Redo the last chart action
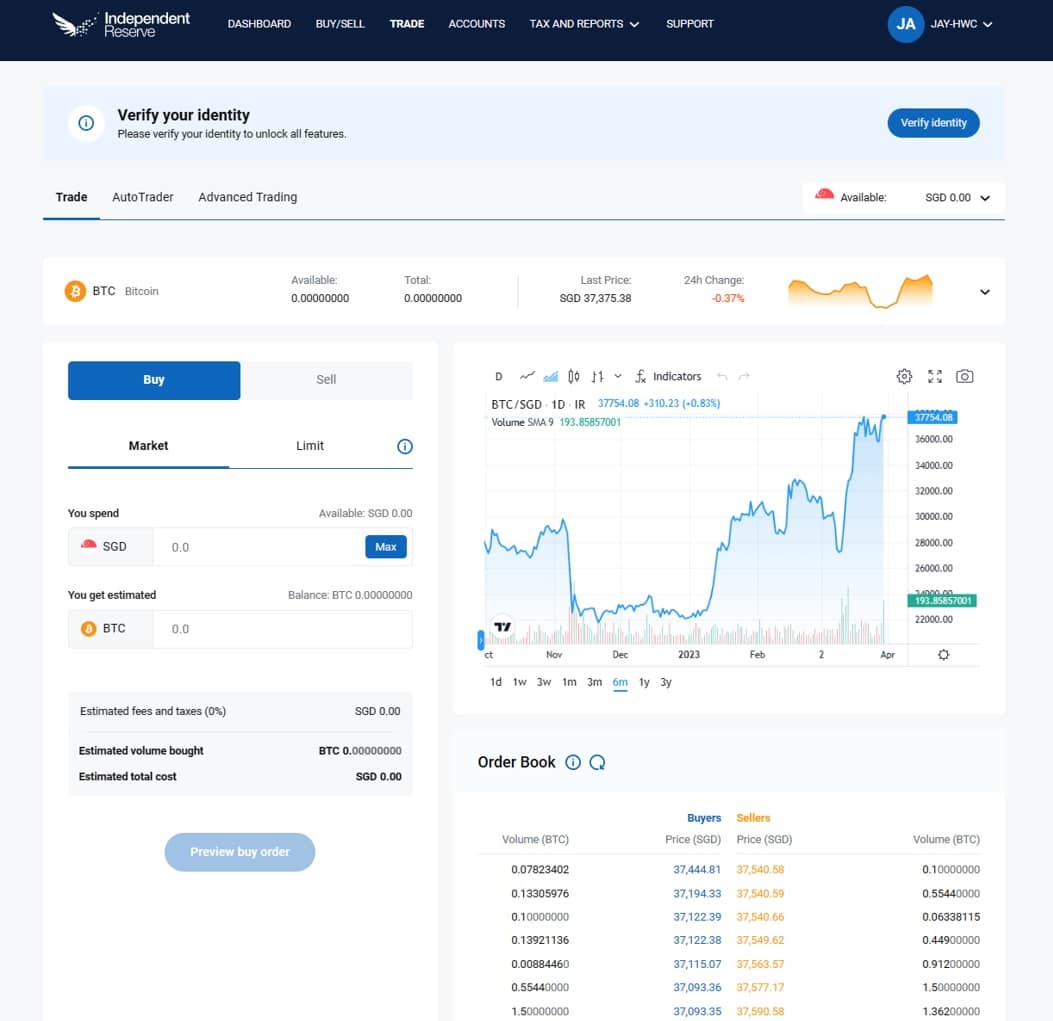Viewport: 1053px width, 1021px height. tap(743, 376)
